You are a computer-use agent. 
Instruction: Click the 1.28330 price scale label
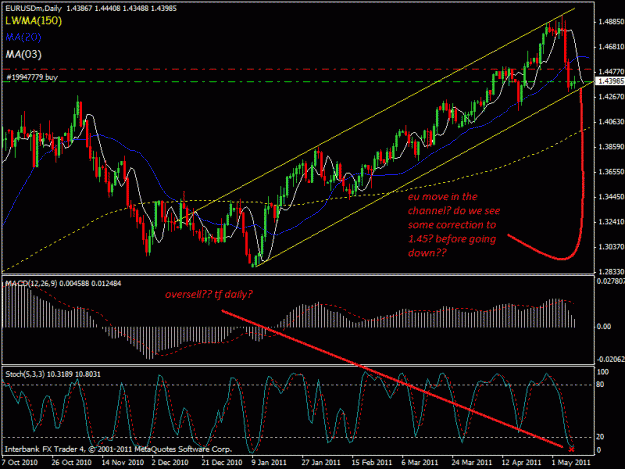tap(611, 272)
